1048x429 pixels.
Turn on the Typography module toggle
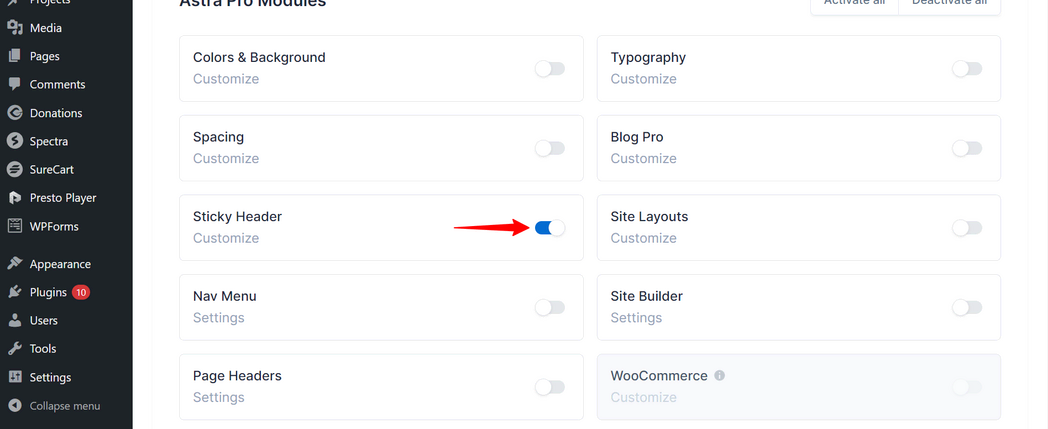point(967,68)
